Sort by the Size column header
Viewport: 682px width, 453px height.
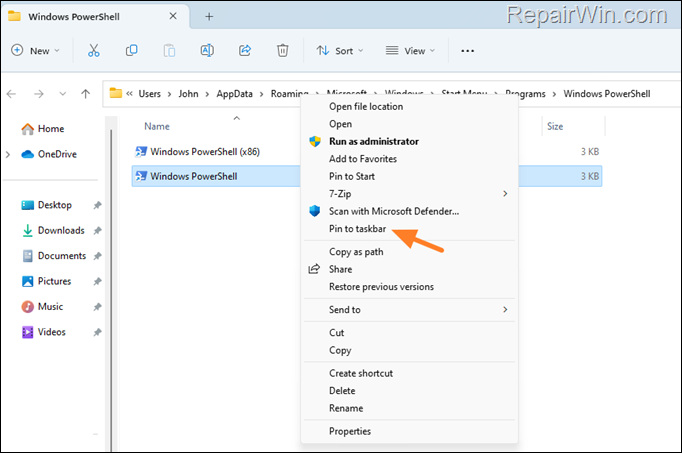[555, 127]
